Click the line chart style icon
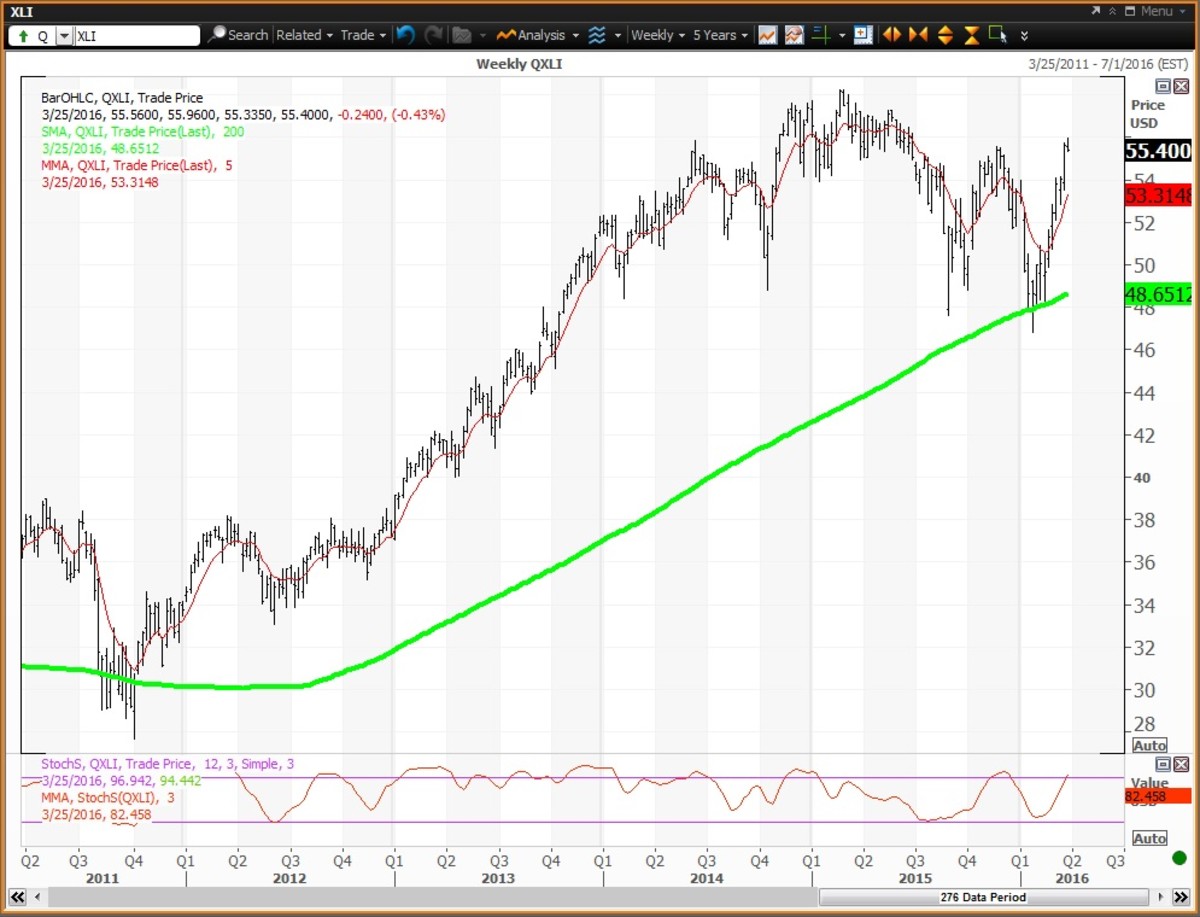The height and width of the screenshot is (917, 1200). pyautogui.click(x=768, y=35)
